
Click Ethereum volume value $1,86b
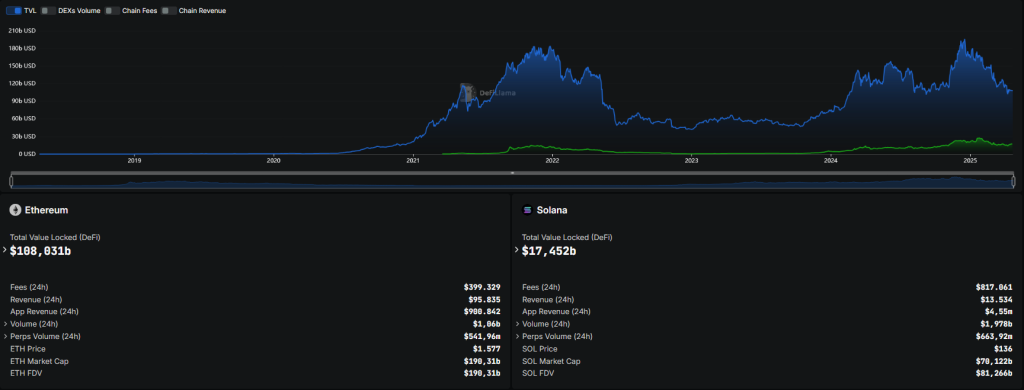pos(486,324)
